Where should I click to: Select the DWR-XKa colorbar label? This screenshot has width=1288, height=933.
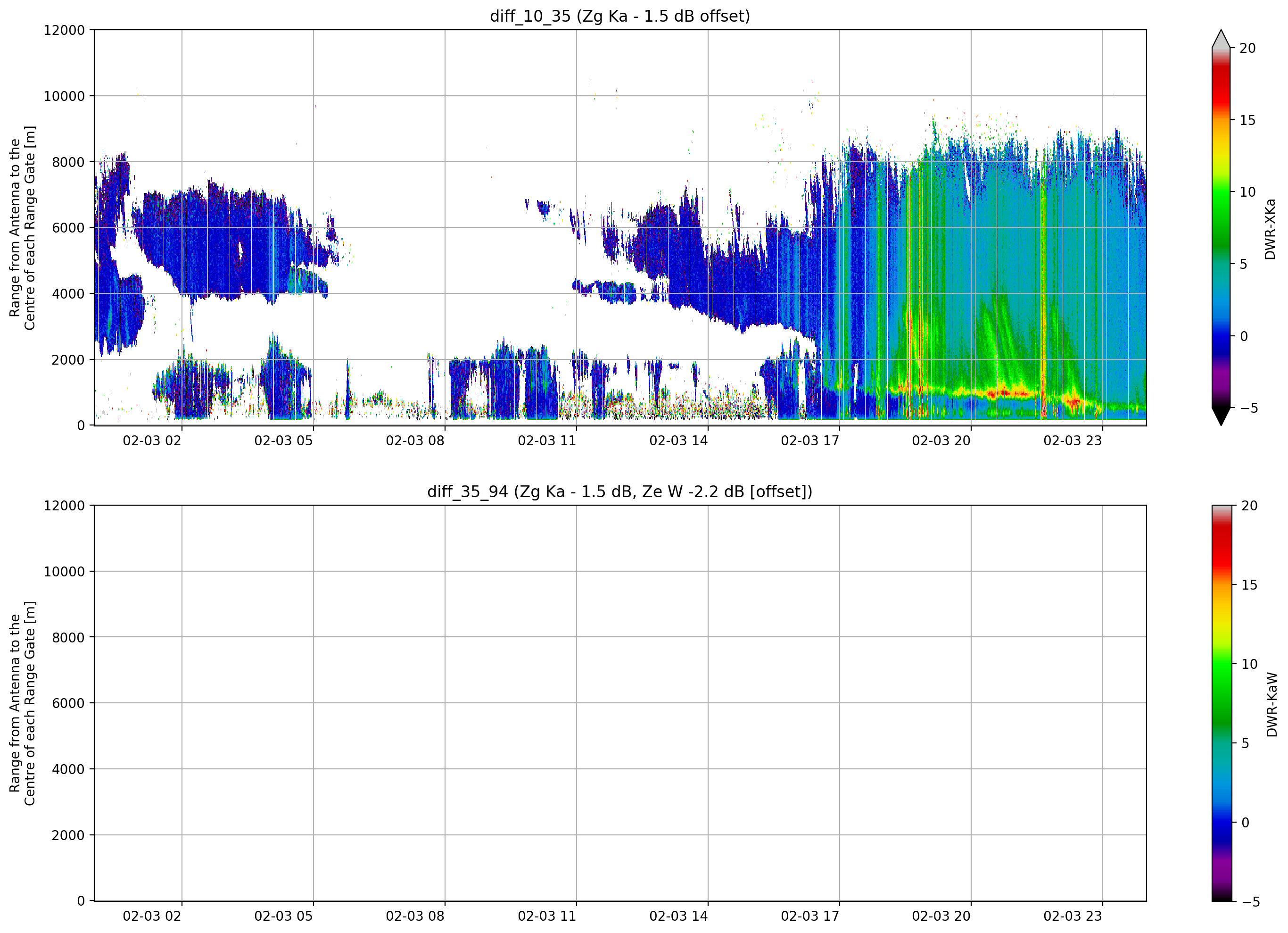pos(1271,229)
